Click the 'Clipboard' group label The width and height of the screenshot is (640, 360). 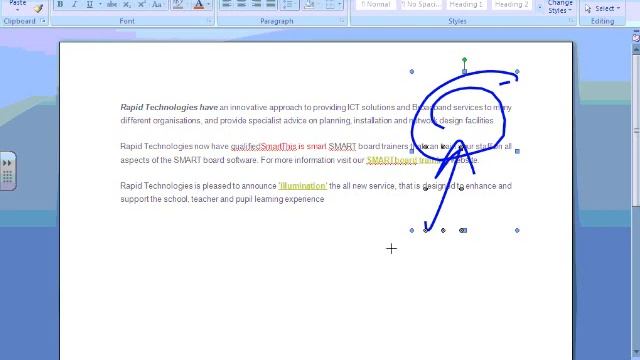20,21
